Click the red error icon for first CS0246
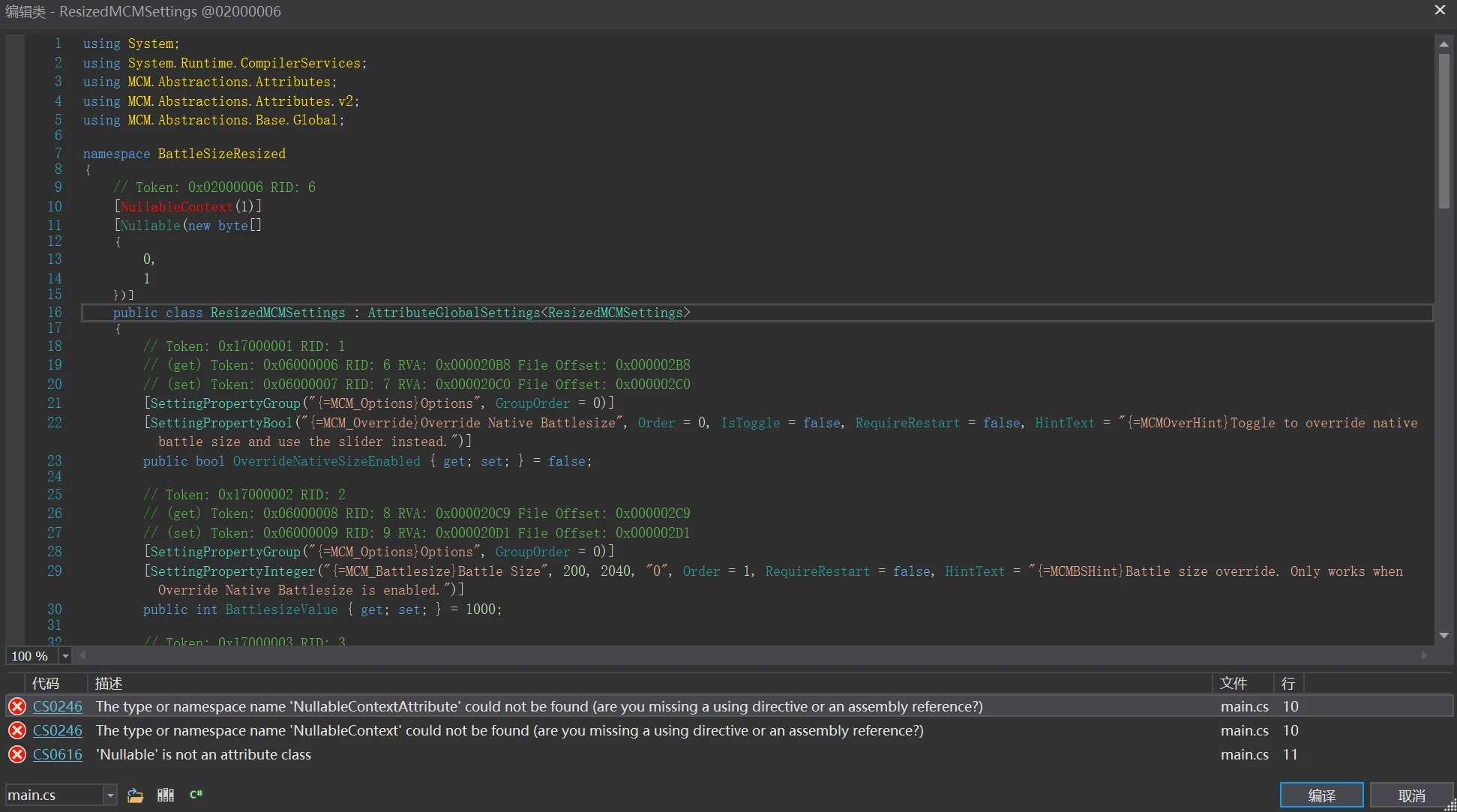This screenshot has height=812, width=1457. [17, 706]
